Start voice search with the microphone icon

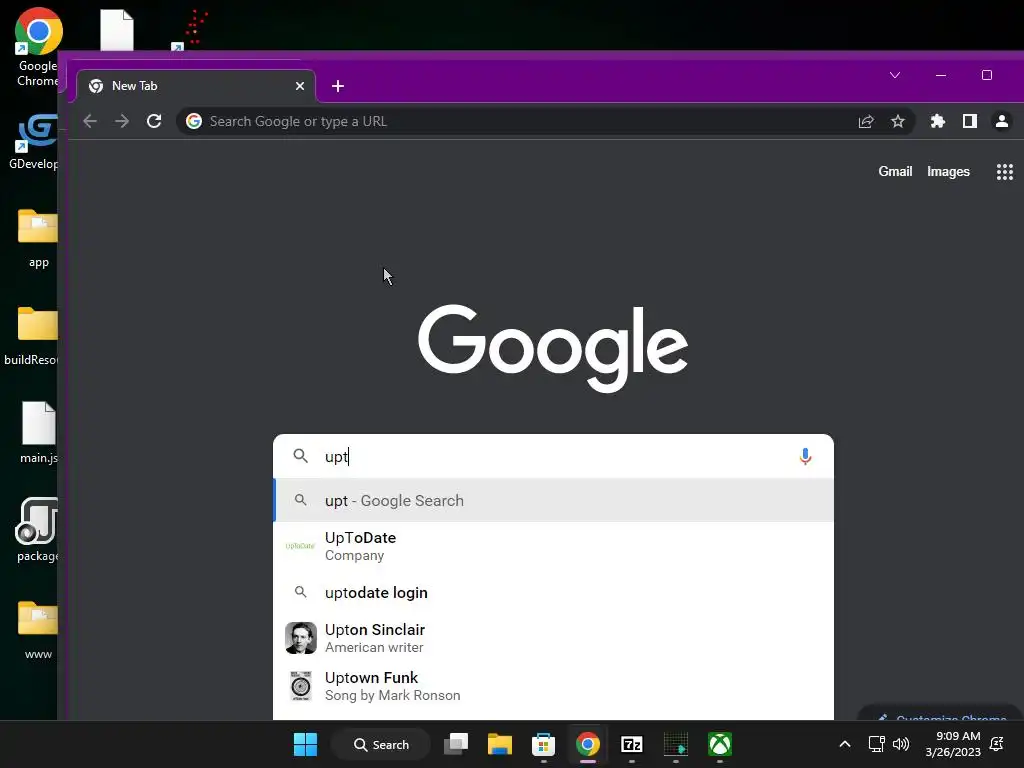click(805, 456)
